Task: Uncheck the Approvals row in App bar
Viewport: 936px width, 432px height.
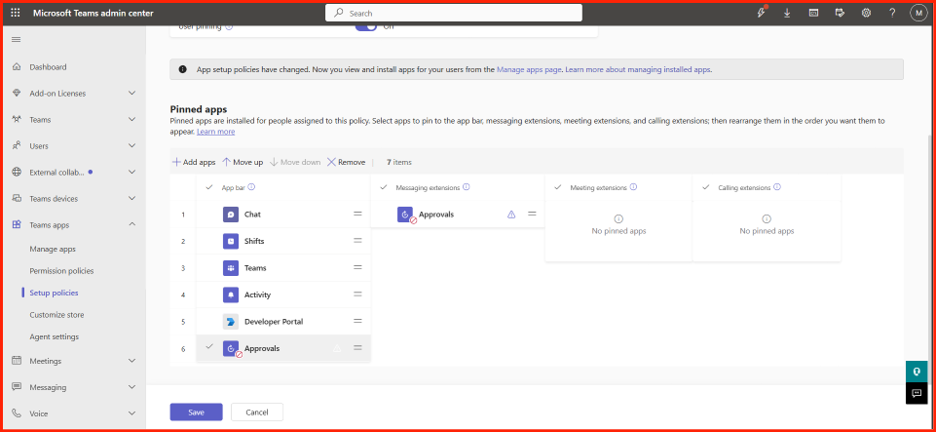Action: (209, 346)
